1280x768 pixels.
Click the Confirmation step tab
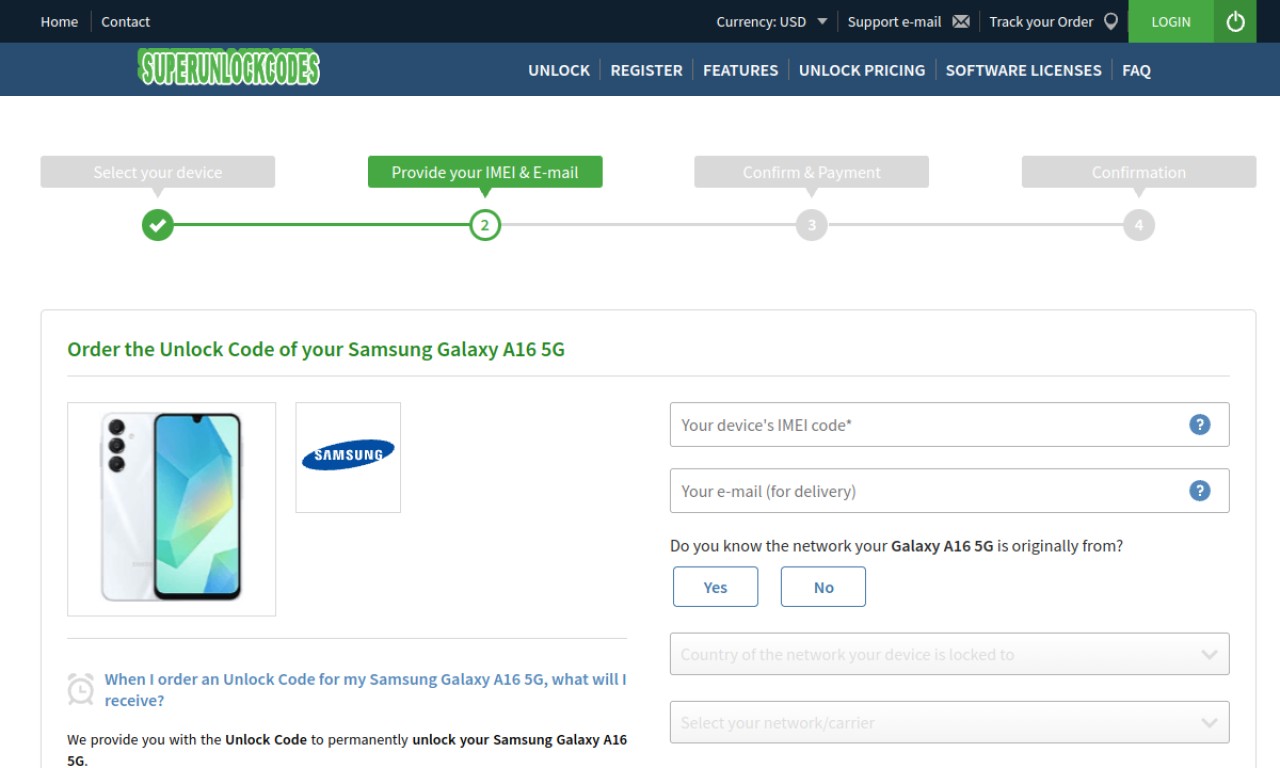(1139, 172)
